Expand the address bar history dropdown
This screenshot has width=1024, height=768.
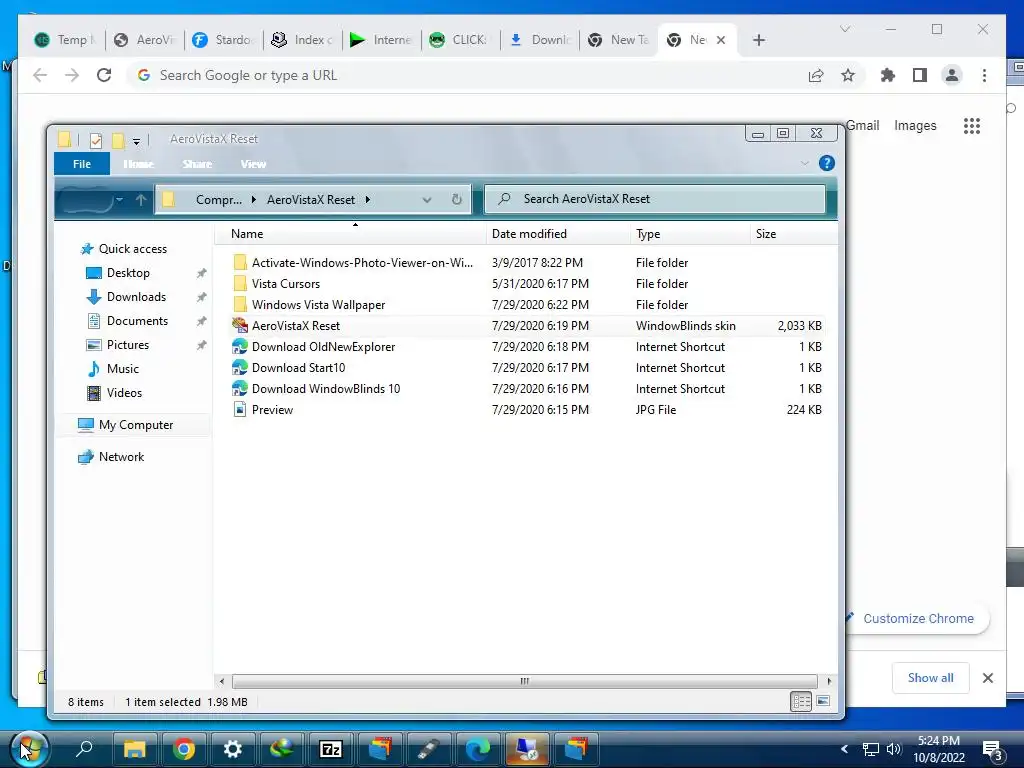point(427,200)
